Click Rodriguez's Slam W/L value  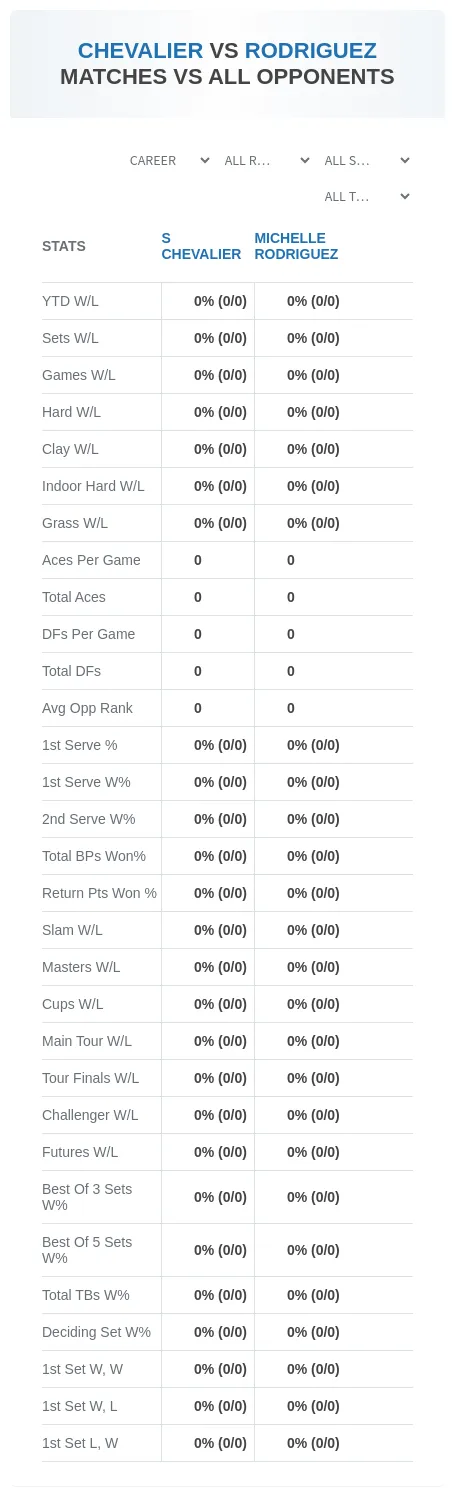tap(313, 930)
